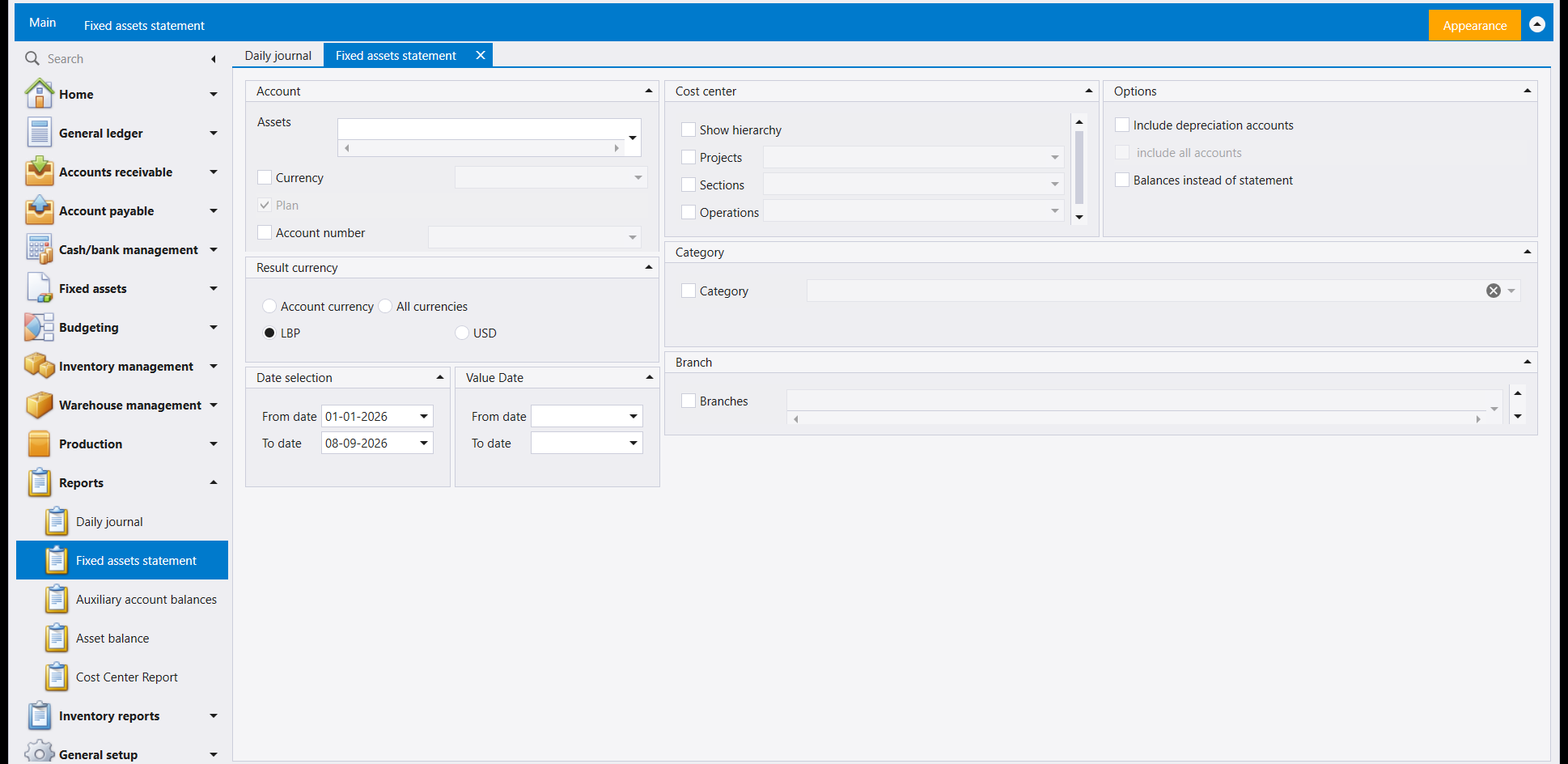Viewport: 1568px width, 764px height.
Task: Open Value Date From date dropdown
Action: [634, 416]
